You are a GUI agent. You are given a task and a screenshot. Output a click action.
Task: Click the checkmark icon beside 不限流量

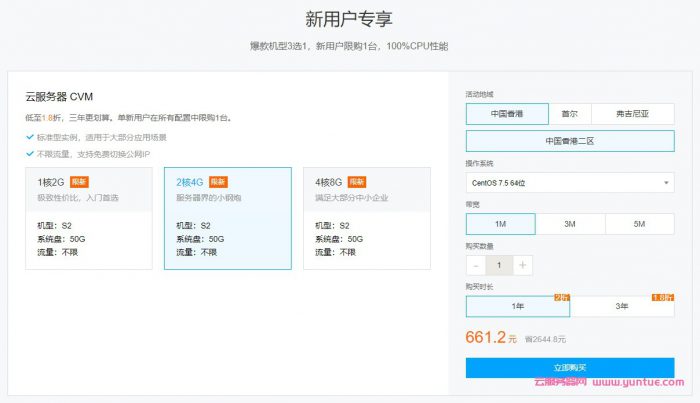tap(29, 153)
